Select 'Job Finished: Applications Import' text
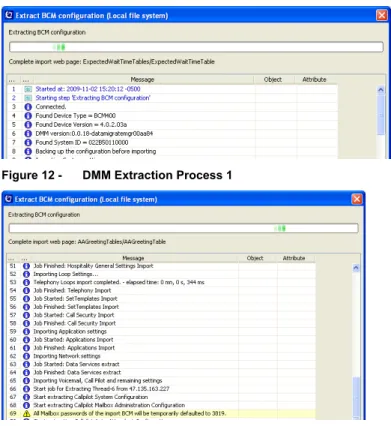This screenshot has width=391, height=426. pos(74,348)
